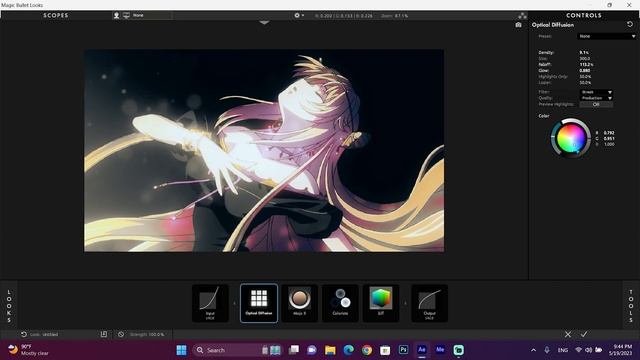640x360 pixels.
Task: Open Google Chrome from the taskbar
Action: click(x=367, y=350)
